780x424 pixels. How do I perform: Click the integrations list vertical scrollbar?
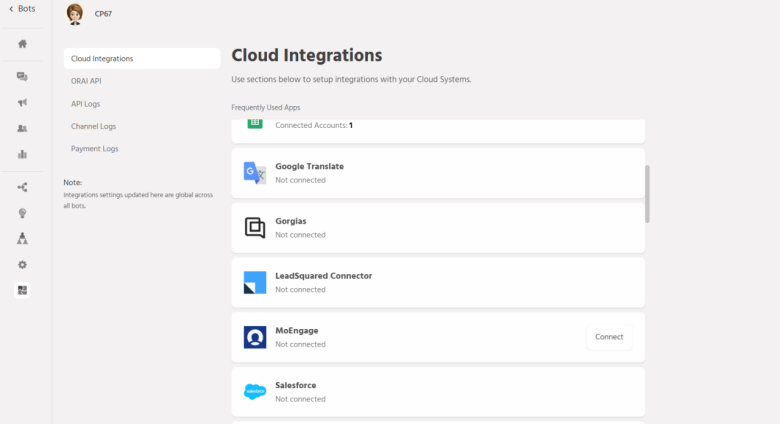(x=648, y=193)
